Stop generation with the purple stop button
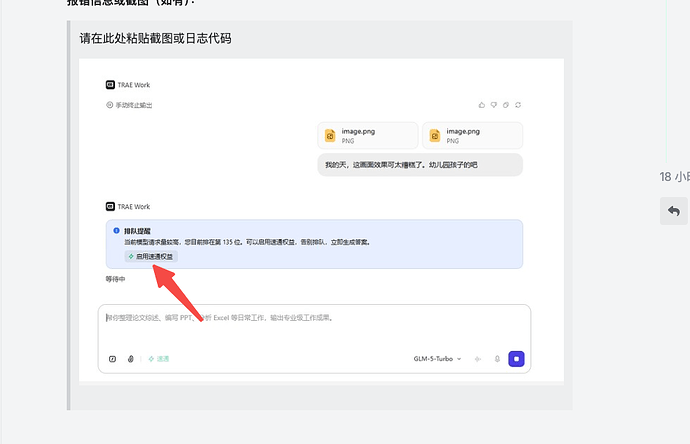 pyautogui.click(x=516, y=359)
